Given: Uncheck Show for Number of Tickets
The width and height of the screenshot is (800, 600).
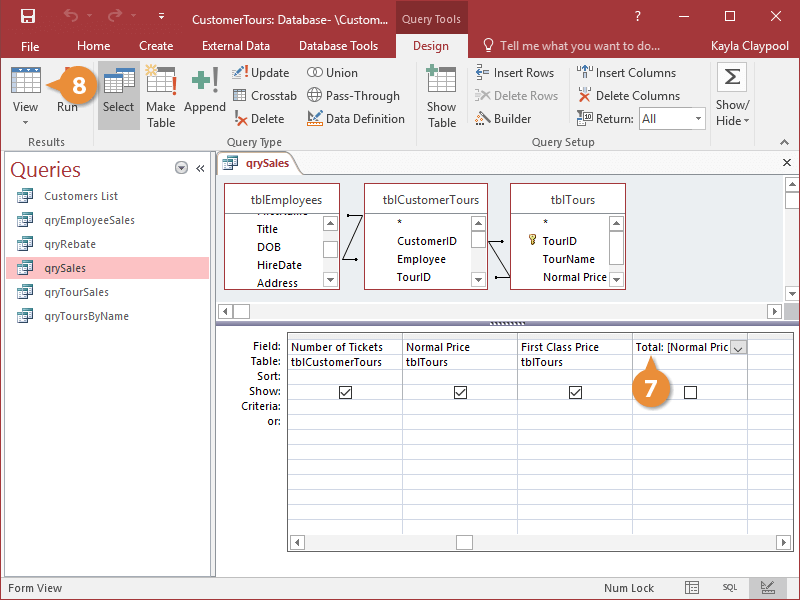Looking at the screenshot, I should click(x=345, y=393).
